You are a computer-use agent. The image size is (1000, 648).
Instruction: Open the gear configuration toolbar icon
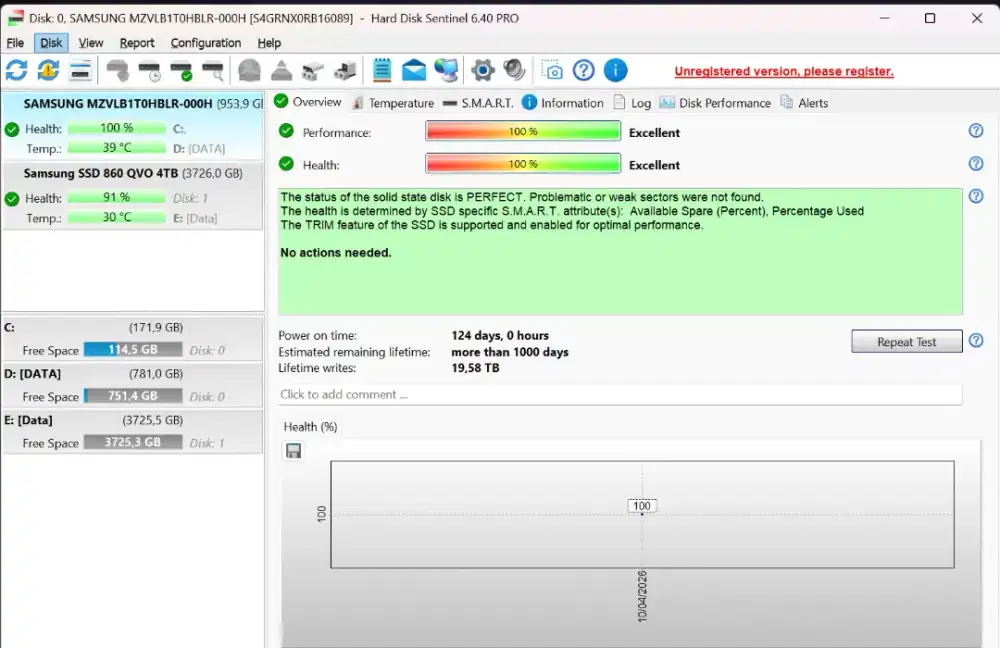(x=483, y=70)
